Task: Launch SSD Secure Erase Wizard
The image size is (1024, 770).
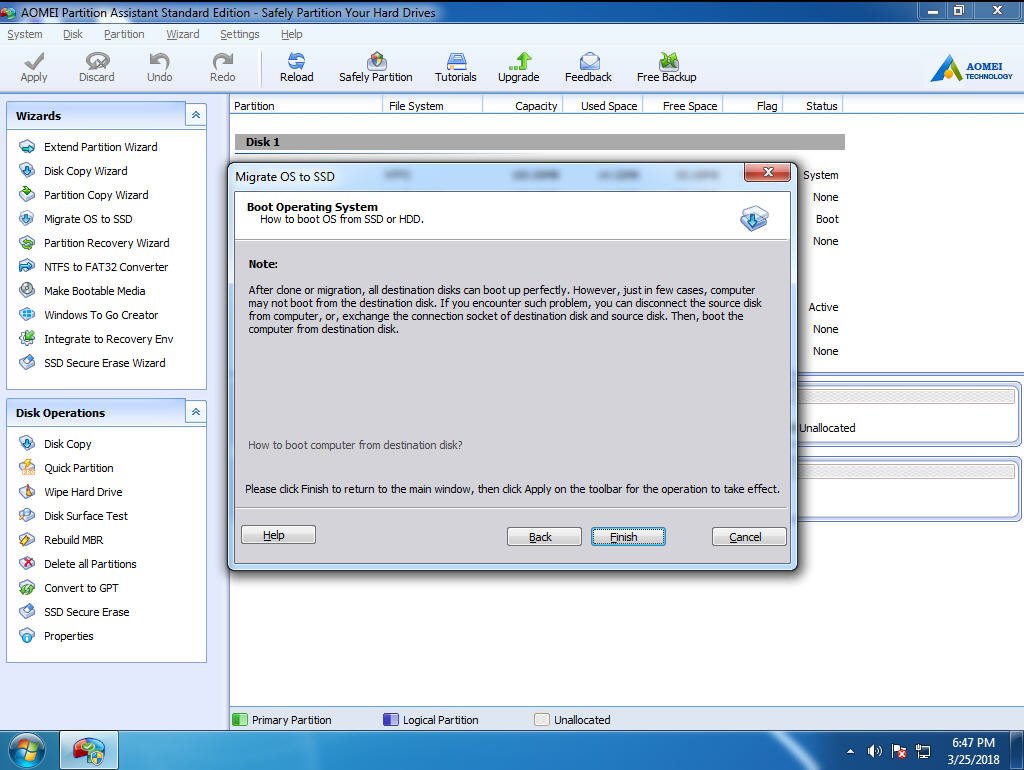Action: coord(104,363)
